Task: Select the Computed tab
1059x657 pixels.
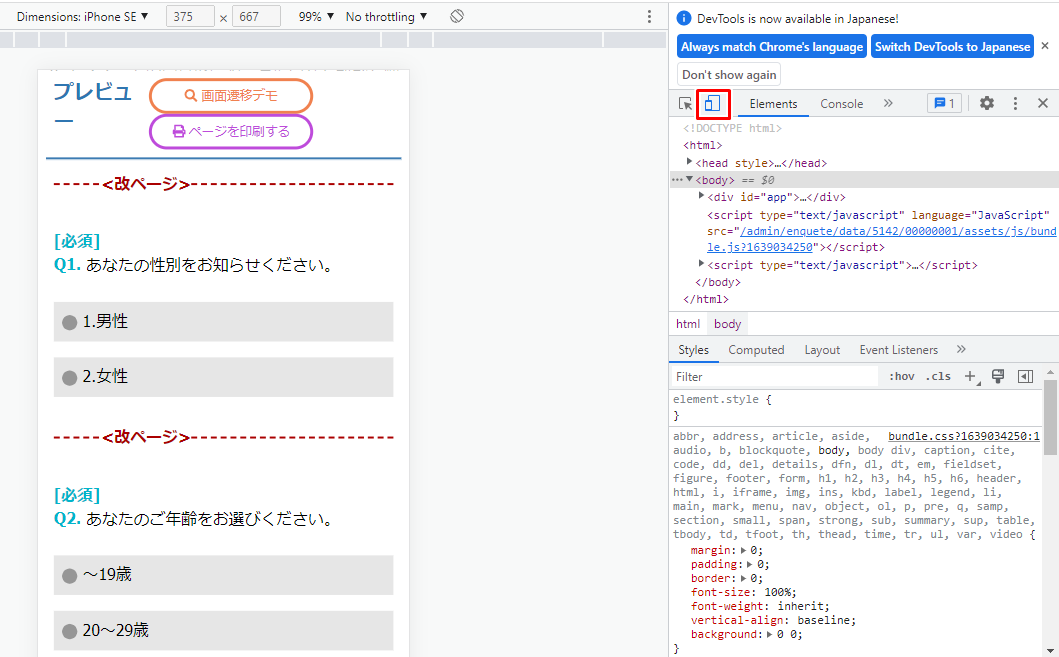Action: pos(756,350)
